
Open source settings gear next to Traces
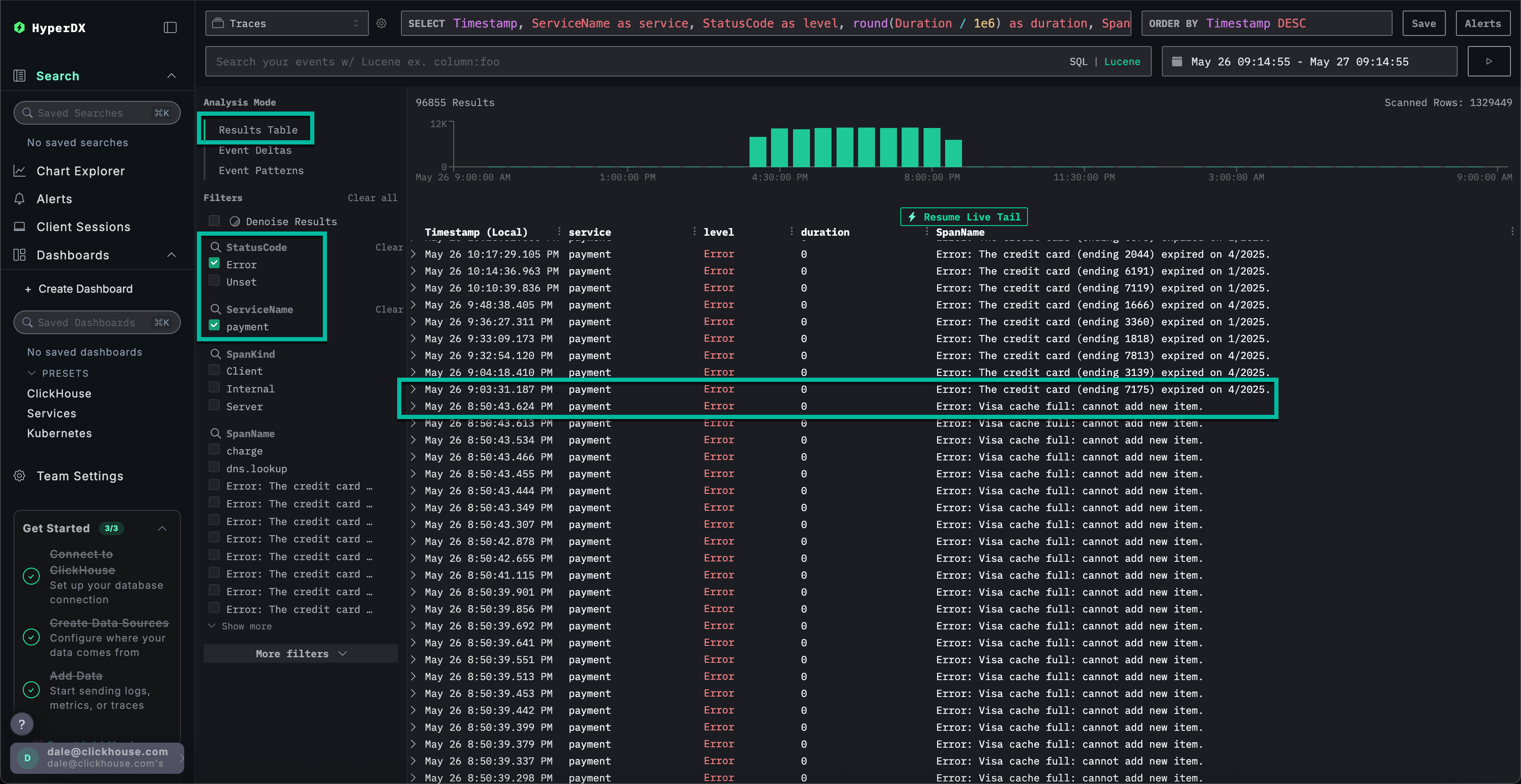[382, 24]
